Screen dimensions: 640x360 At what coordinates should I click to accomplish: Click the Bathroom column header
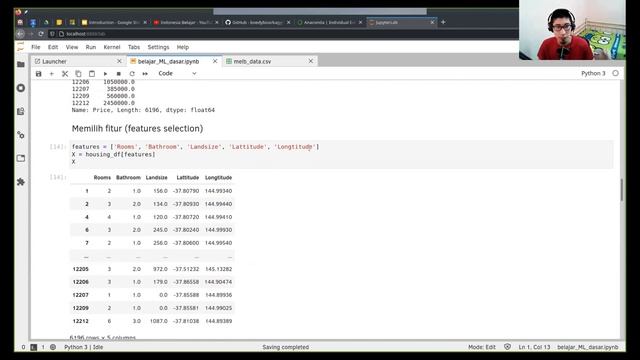[x=128, y=178]
